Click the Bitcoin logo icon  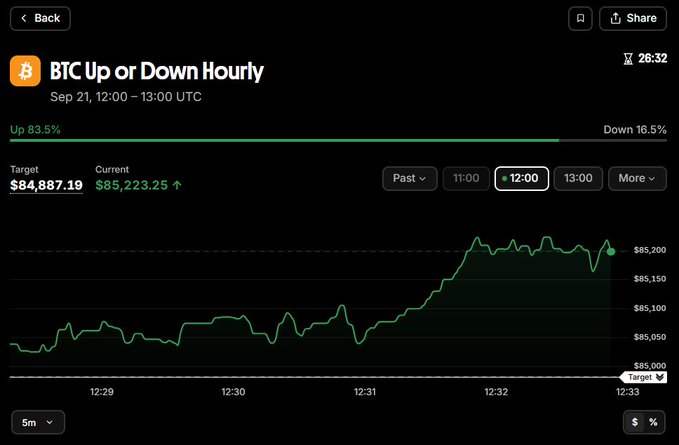(25, 71)
